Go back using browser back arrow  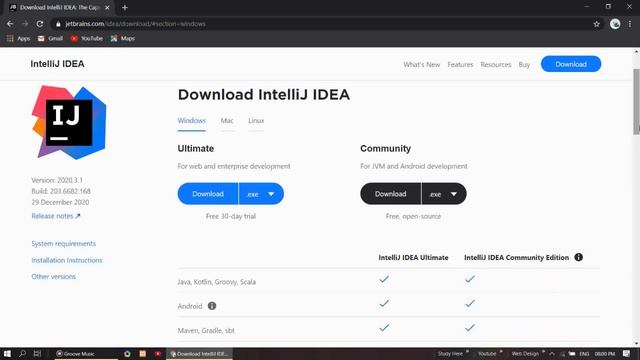coord(10,24)
